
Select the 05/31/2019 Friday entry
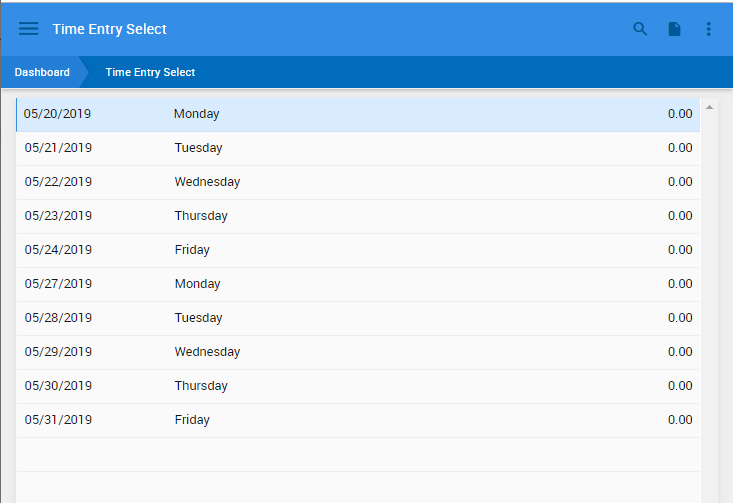[358, 421]
